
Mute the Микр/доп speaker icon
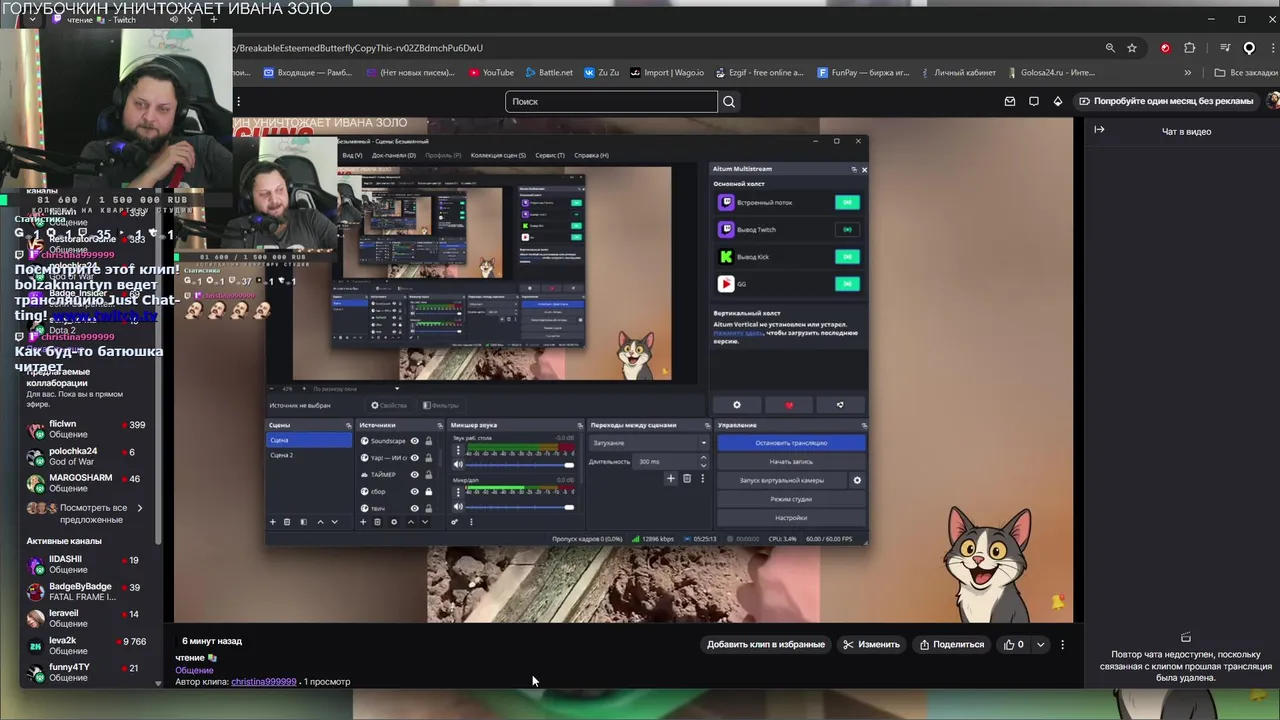pos(458,507)
